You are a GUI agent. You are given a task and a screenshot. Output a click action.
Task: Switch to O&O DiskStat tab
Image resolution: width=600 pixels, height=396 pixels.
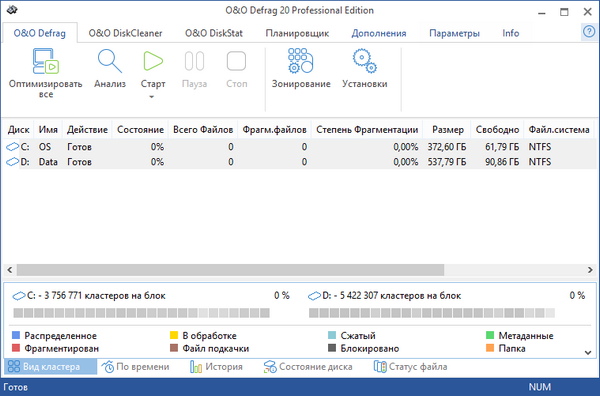pyautogui.click(x=214, y=33)
